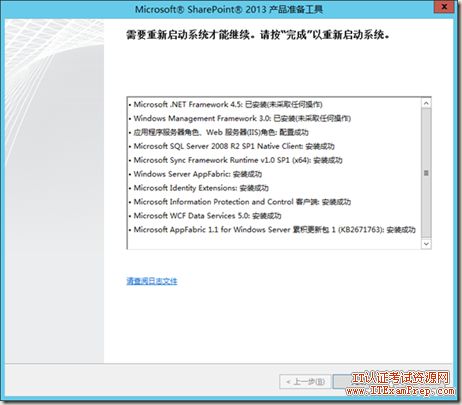Close the SharePoint 2013 preparation tool window

444,7
